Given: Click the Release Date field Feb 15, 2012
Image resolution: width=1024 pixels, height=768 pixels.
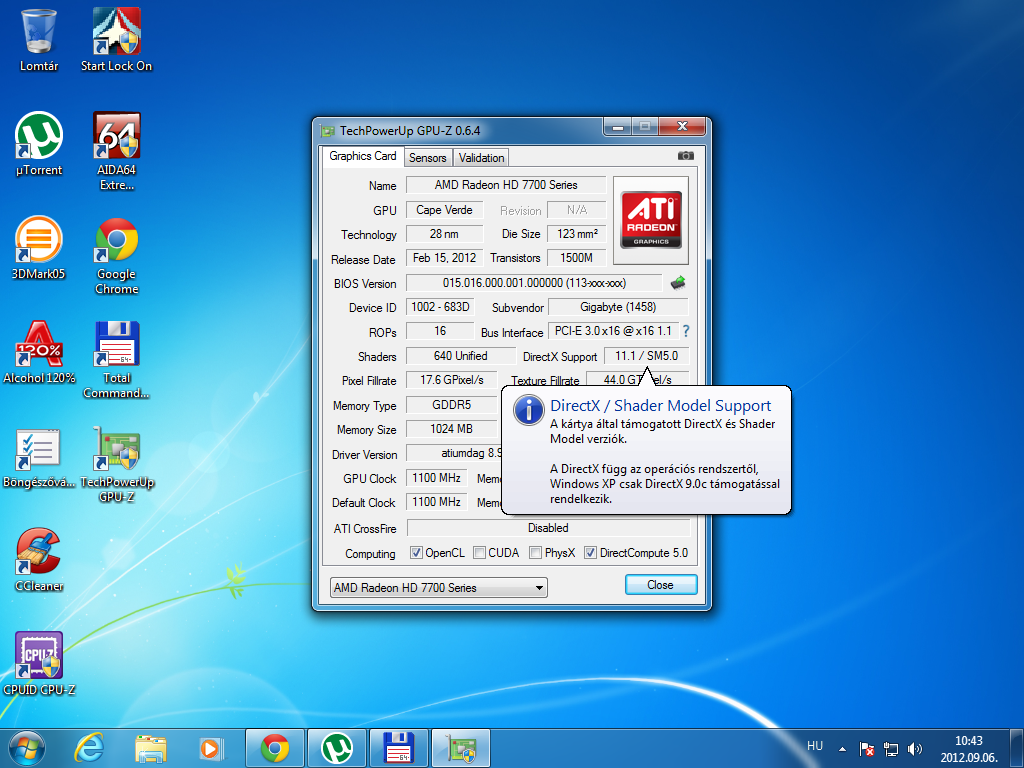Looking at the screenshot, I should 444,258.
